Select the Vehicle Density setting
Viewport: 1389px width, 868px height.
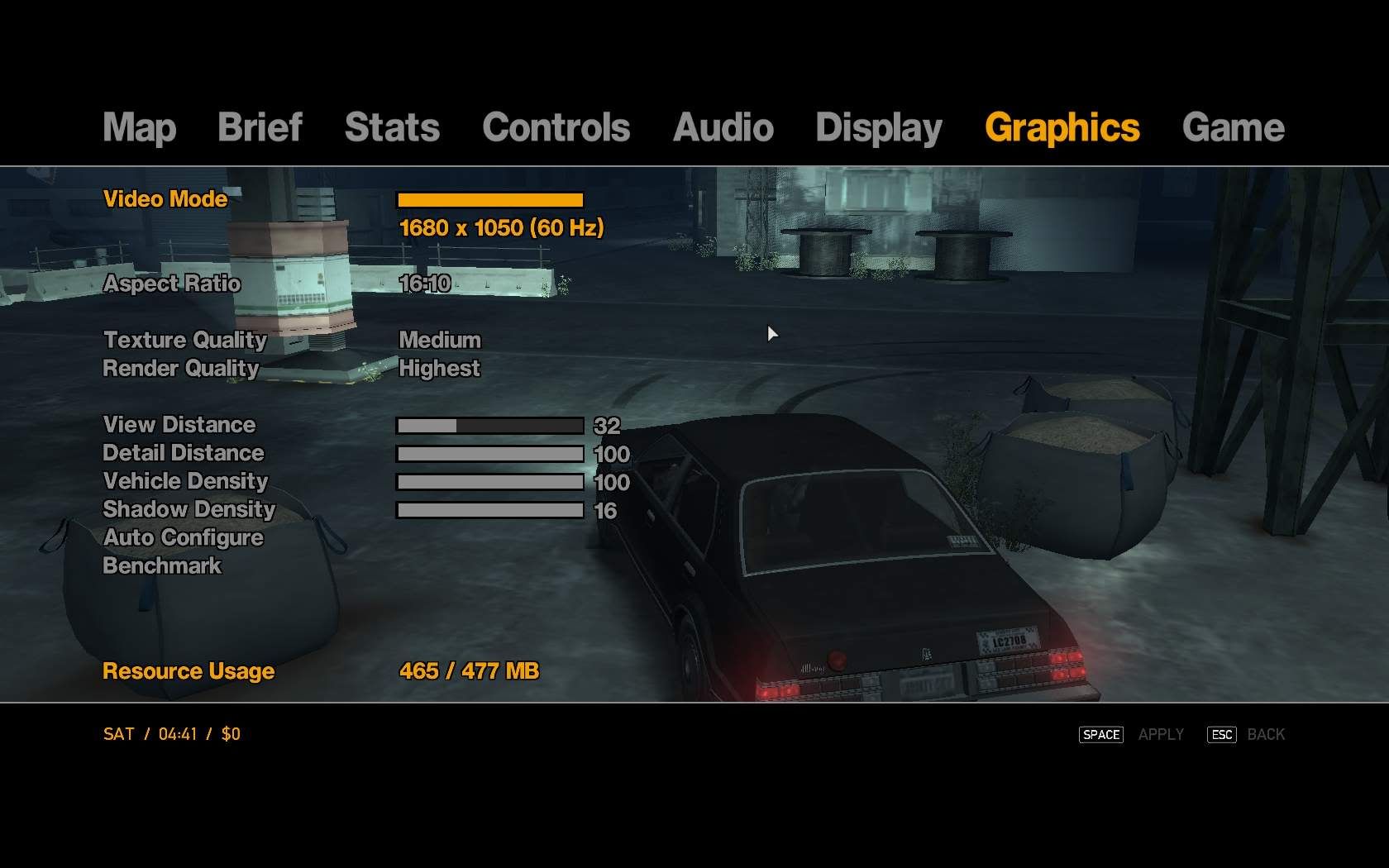(x=186, y=481)
